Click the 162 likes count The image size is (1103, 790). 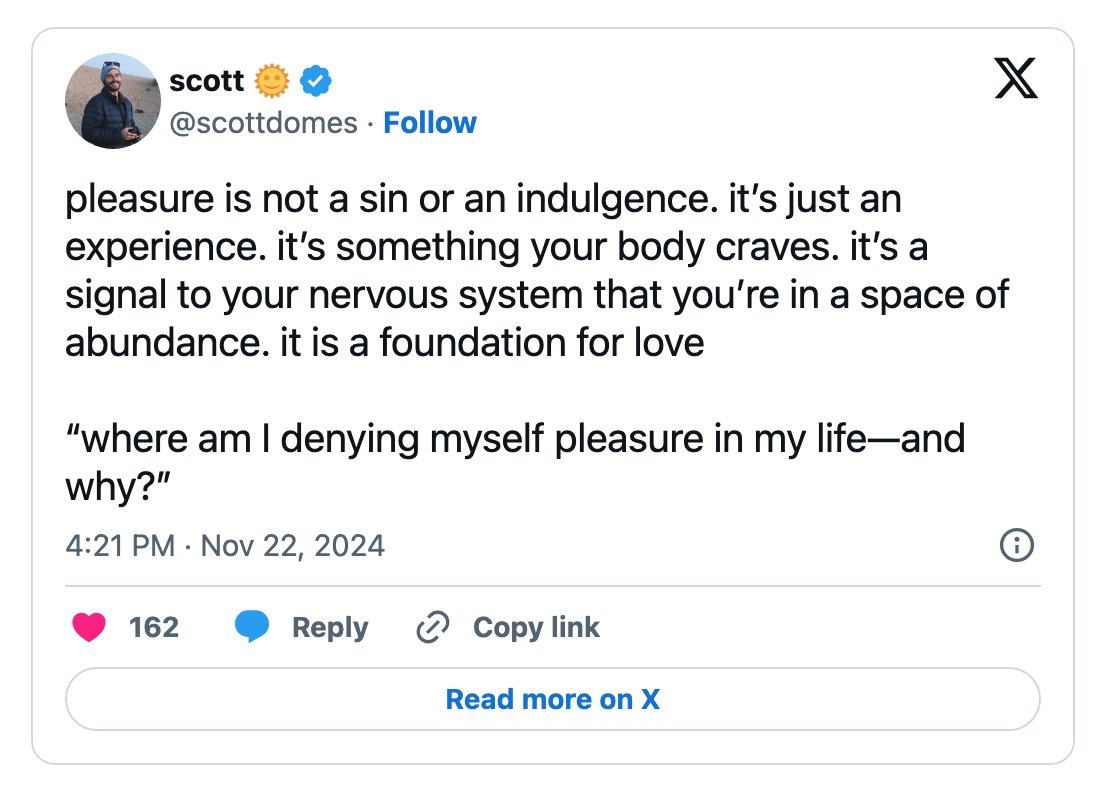pos(154,627)
